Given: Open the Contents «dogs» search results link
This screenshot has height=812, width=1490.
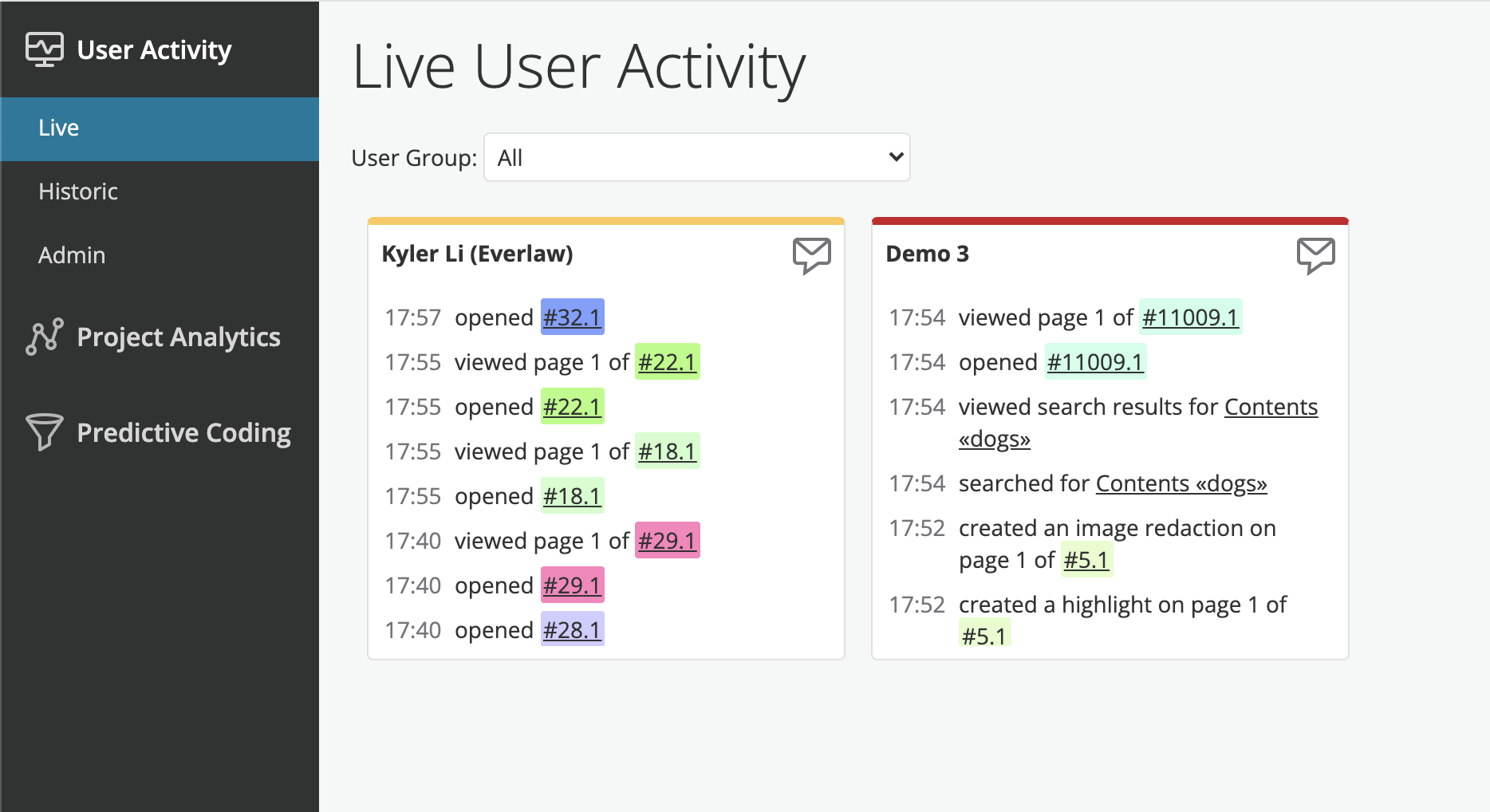Looking at the screenshot, I should (1271, 407).
